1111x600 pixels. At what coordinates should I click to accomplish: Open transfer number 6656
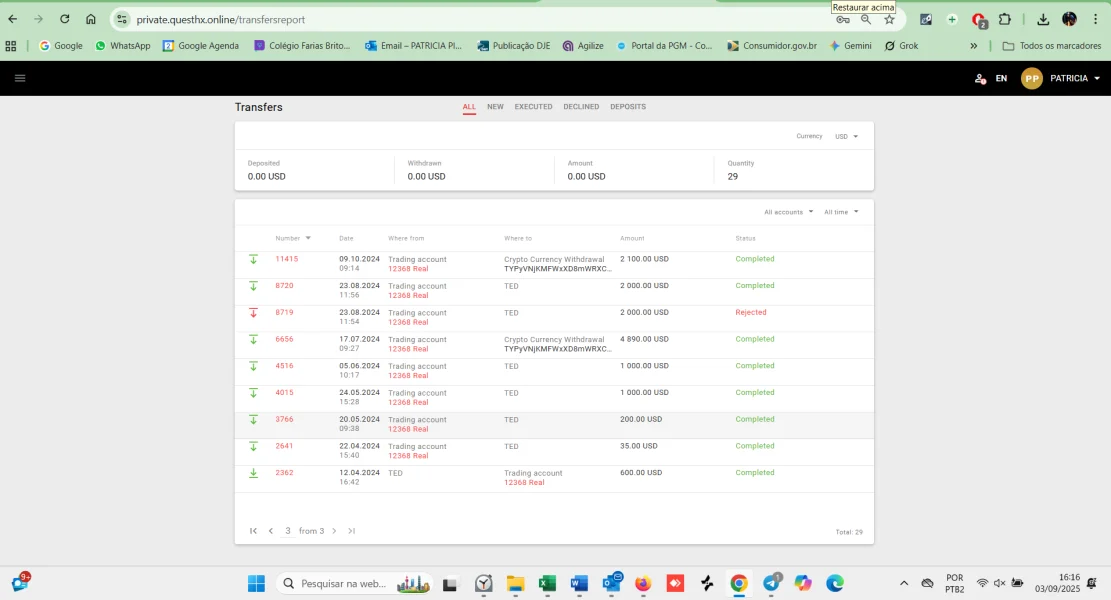tap(285, 339)
